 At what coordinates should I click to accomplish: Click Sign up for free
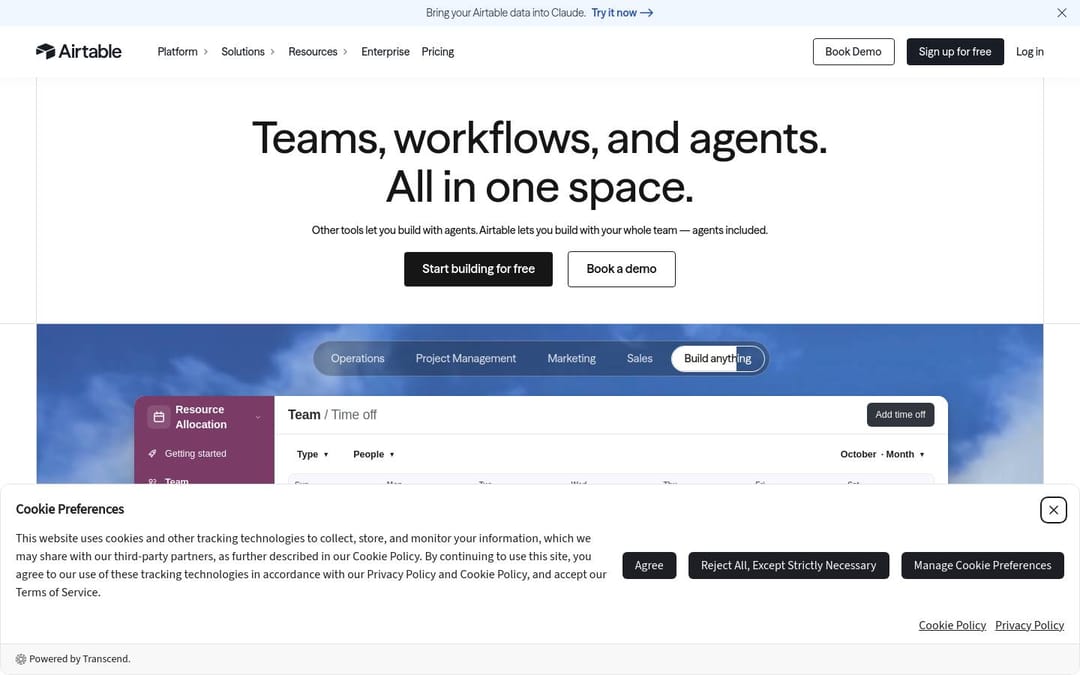955,52
